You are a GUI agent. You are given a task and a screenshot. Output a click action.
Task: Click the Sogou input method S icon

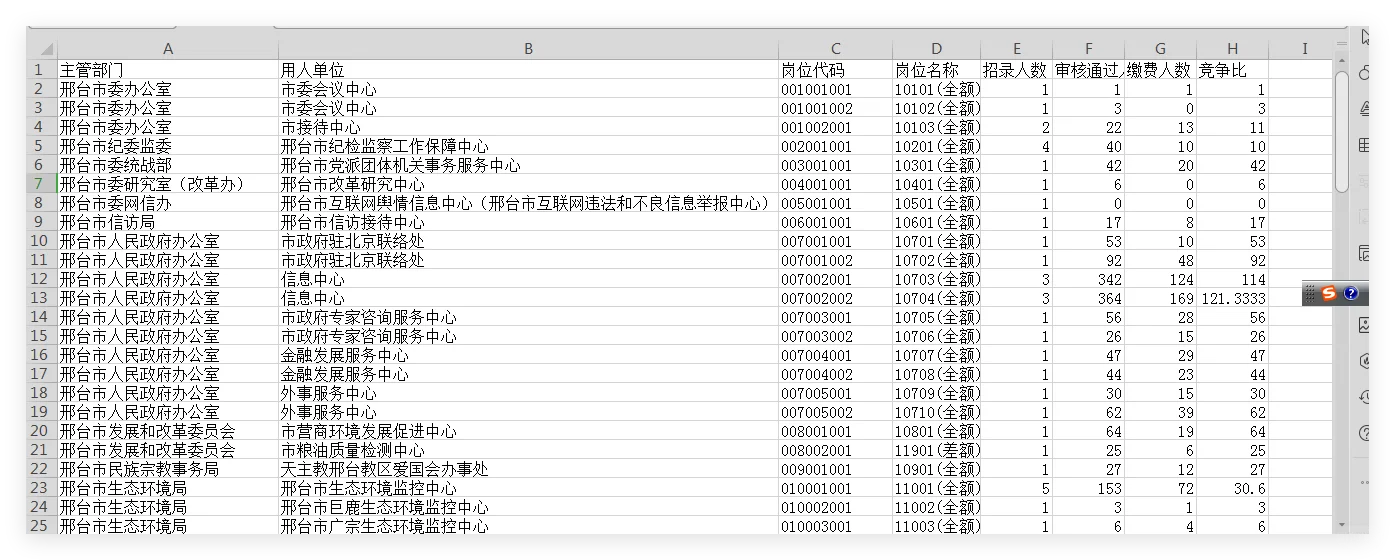(x=1329, y=293)
